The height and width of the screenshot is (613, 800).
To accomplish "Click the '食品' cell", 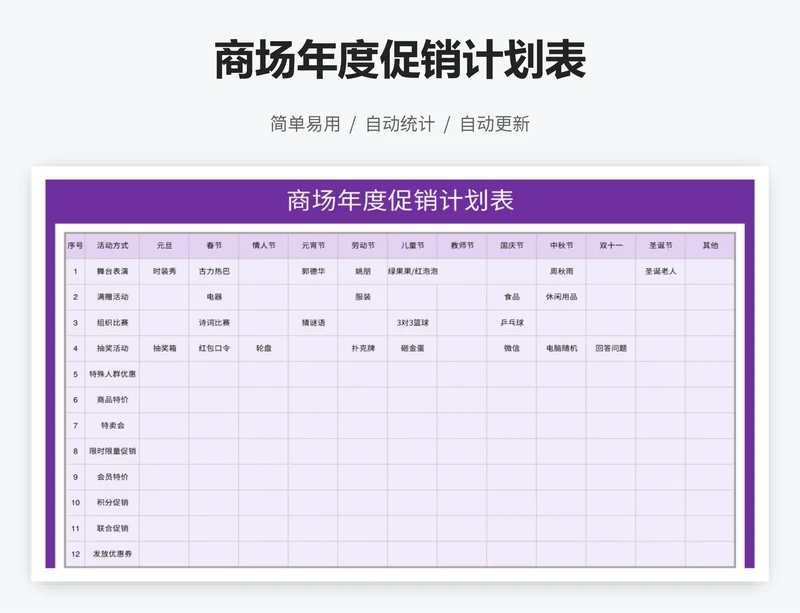I will tap(512, 297).
